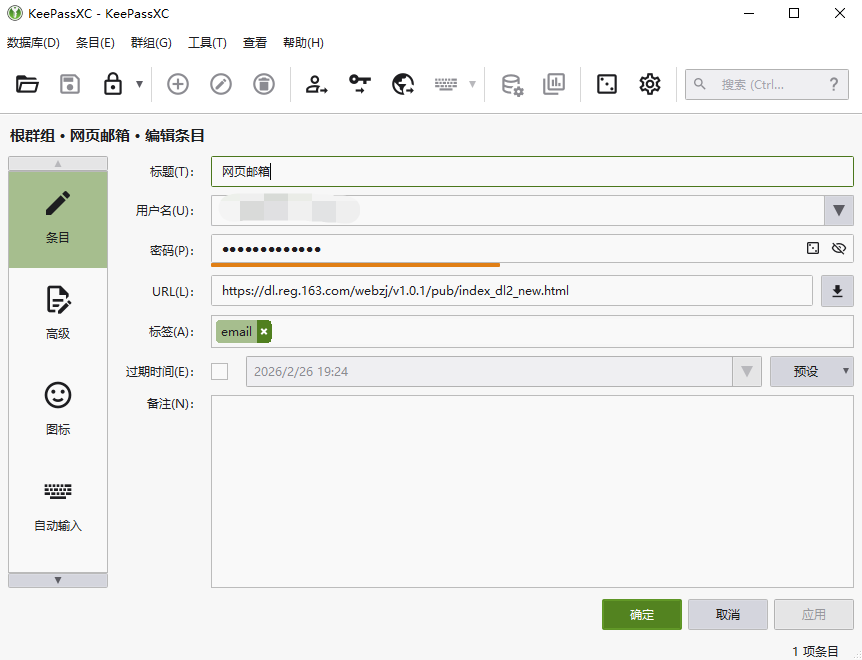This screenshot has width=862, height=660.
Task: Click in the URL field
Action: click(x=512, y=291)
